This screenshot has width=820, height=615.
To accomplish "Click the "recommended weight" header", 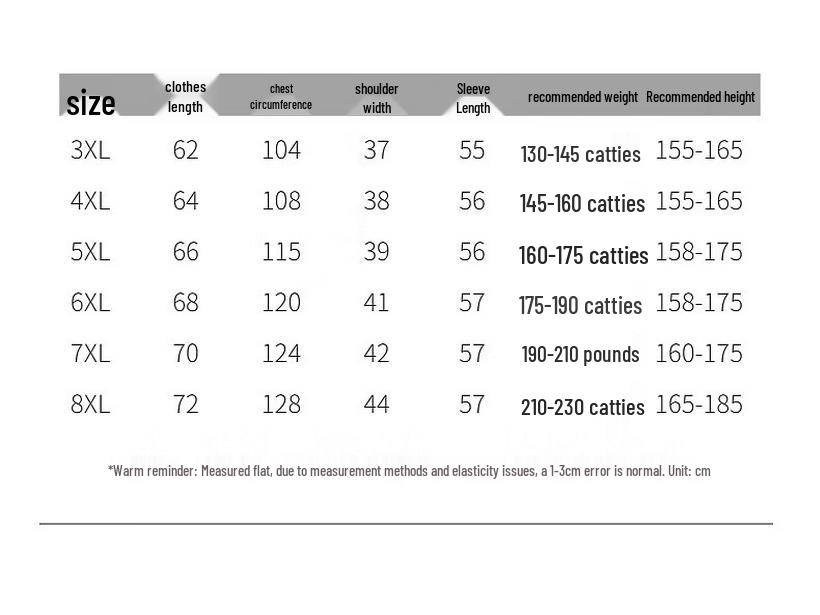I will coord(582,97).
